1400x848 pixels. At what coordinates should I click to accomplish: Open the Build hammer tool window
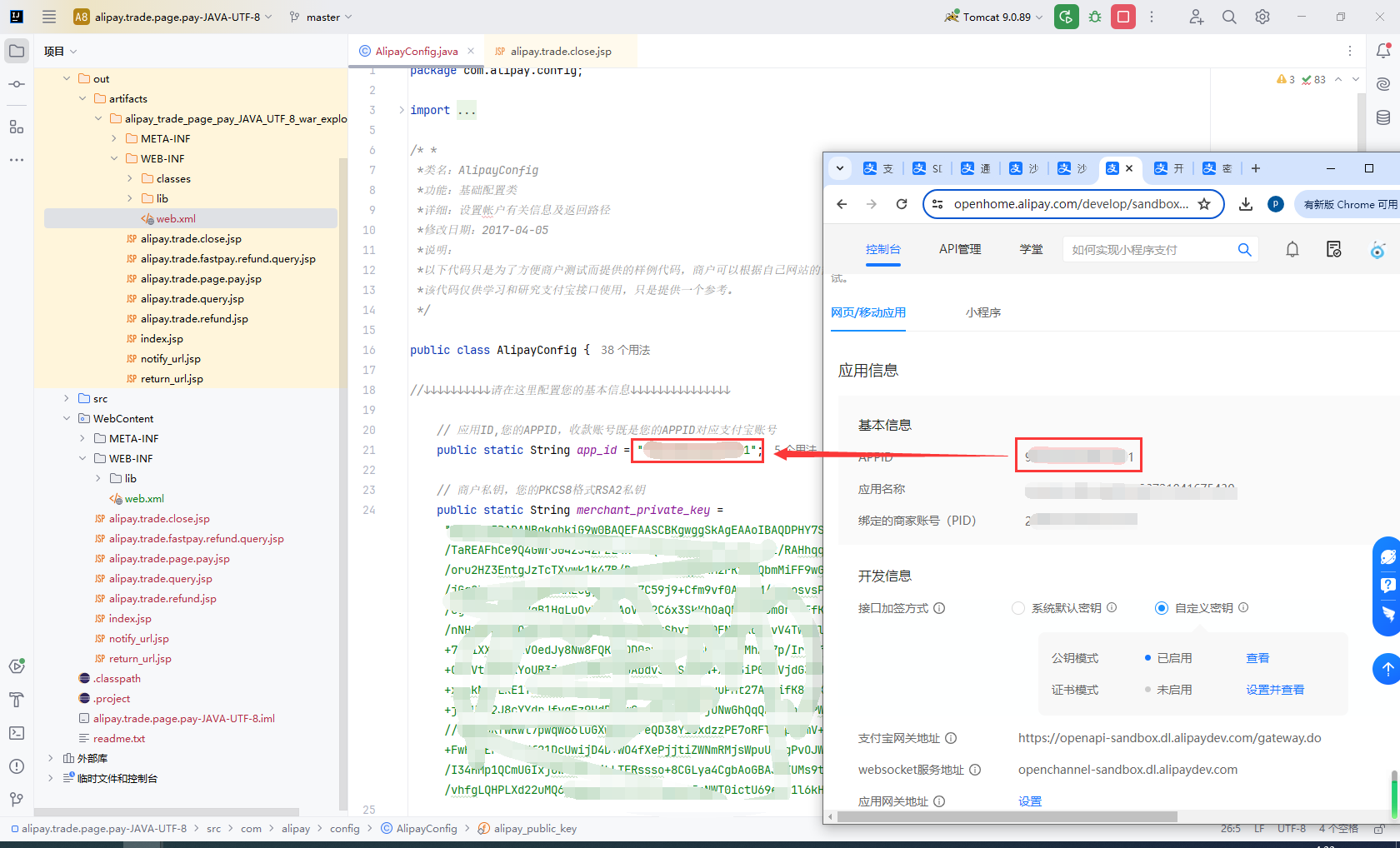17,700
